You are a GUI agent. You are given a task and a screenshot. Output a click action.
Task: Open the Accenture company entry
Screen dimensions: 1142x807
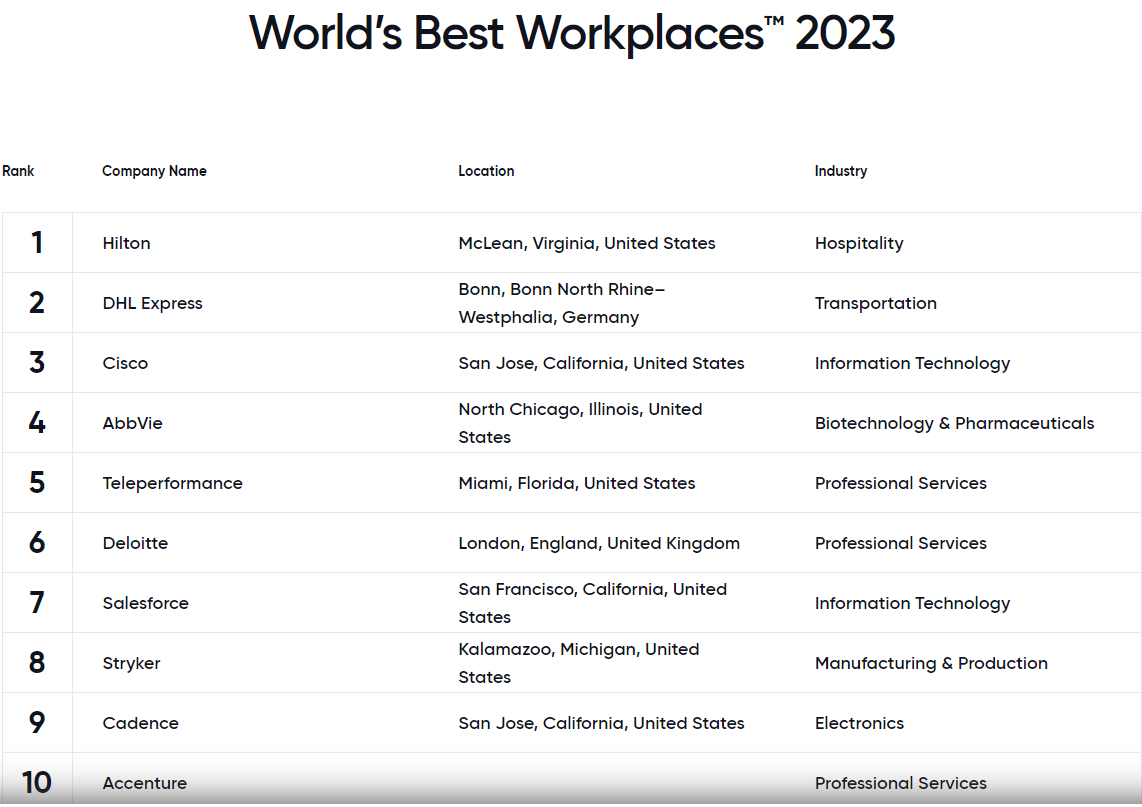click(145, 783)
